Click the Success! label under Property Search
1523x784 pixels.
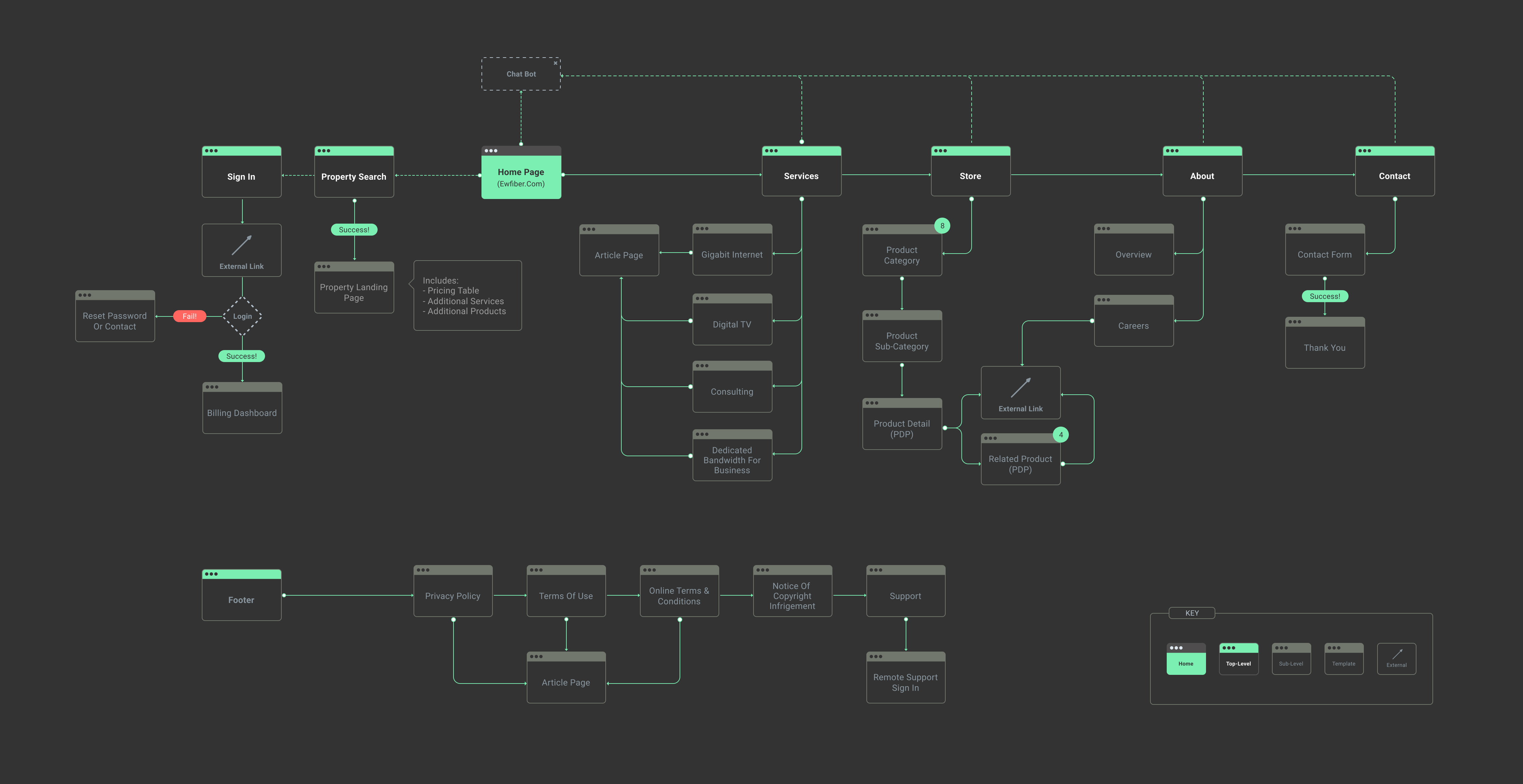pos(354,230)
